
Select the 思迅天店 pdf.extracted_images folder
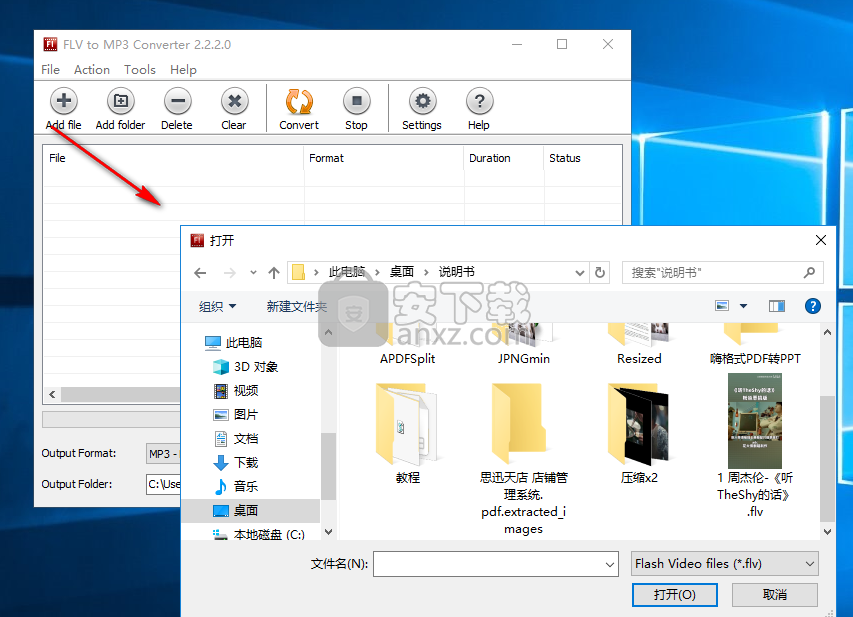(x=523, y=460)
